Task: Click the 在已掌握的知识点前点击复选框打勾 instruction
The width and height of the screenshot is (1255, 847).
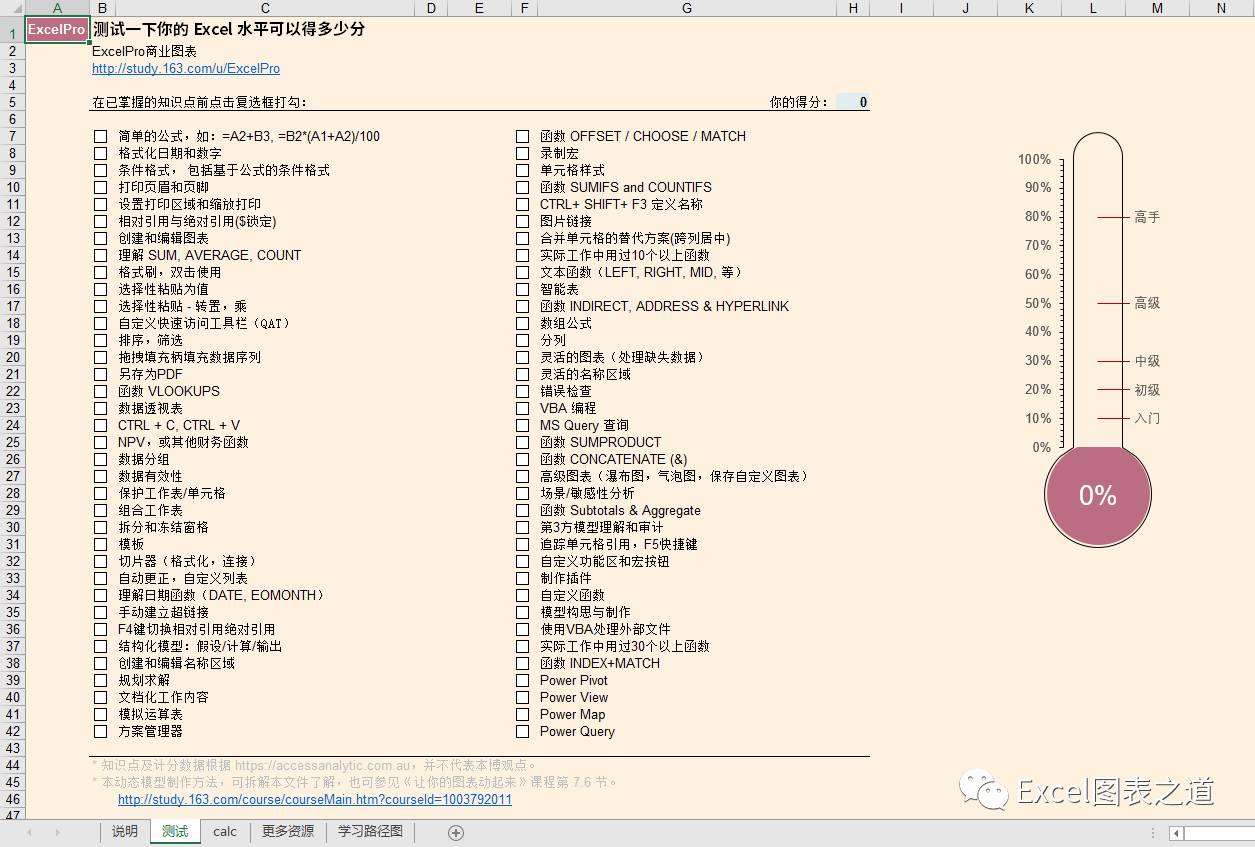Action: [199, 102]
